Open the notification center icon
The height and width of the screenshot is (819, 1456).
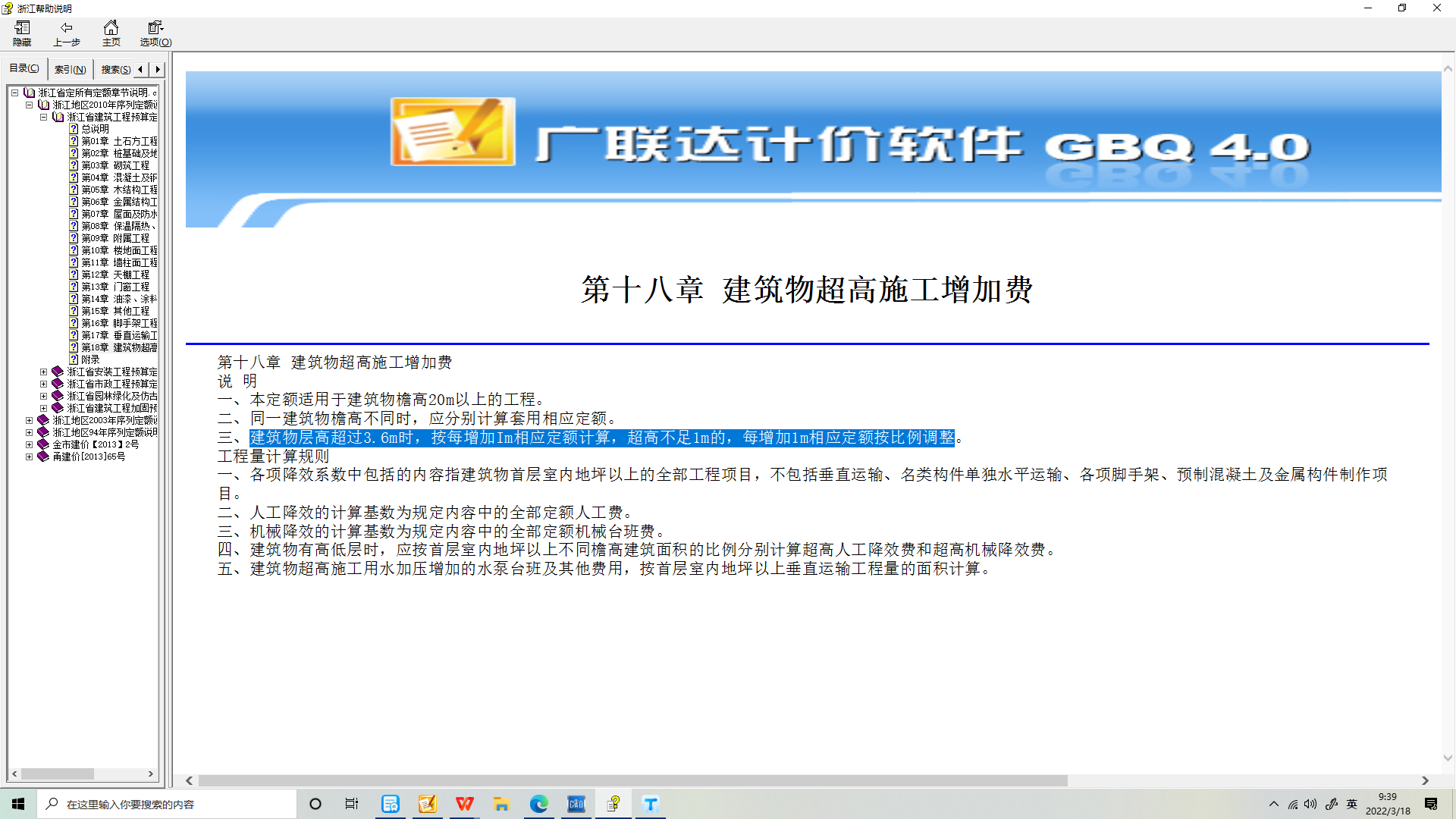[1431, 804]
